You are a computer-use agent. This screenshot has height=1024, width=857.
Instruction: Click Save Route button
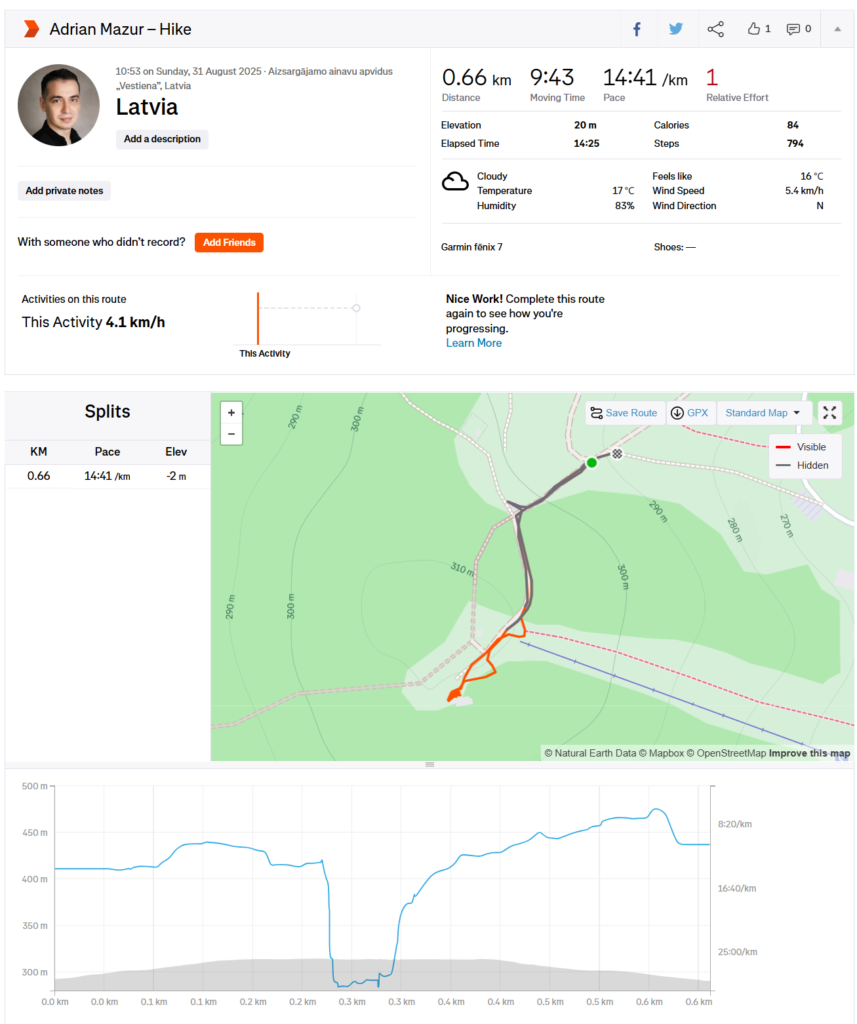(624, 413)
